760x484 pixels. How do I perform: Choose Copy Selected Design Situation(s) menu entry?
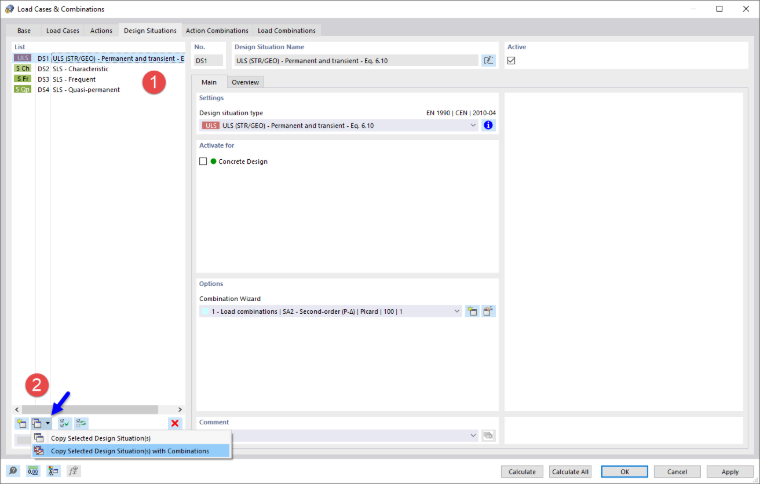(x=130, y=438)
